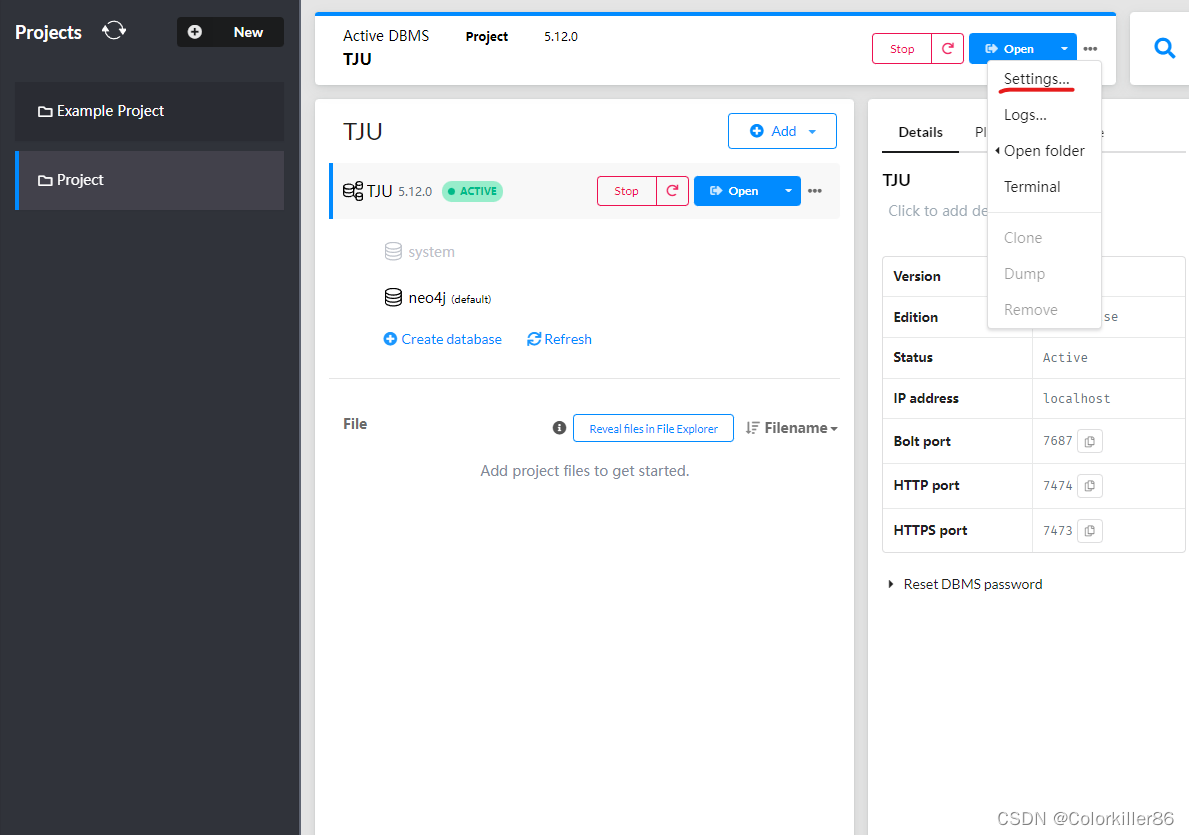
Task: Expand the Reset DBMS password section
Action: coord(965,583)
